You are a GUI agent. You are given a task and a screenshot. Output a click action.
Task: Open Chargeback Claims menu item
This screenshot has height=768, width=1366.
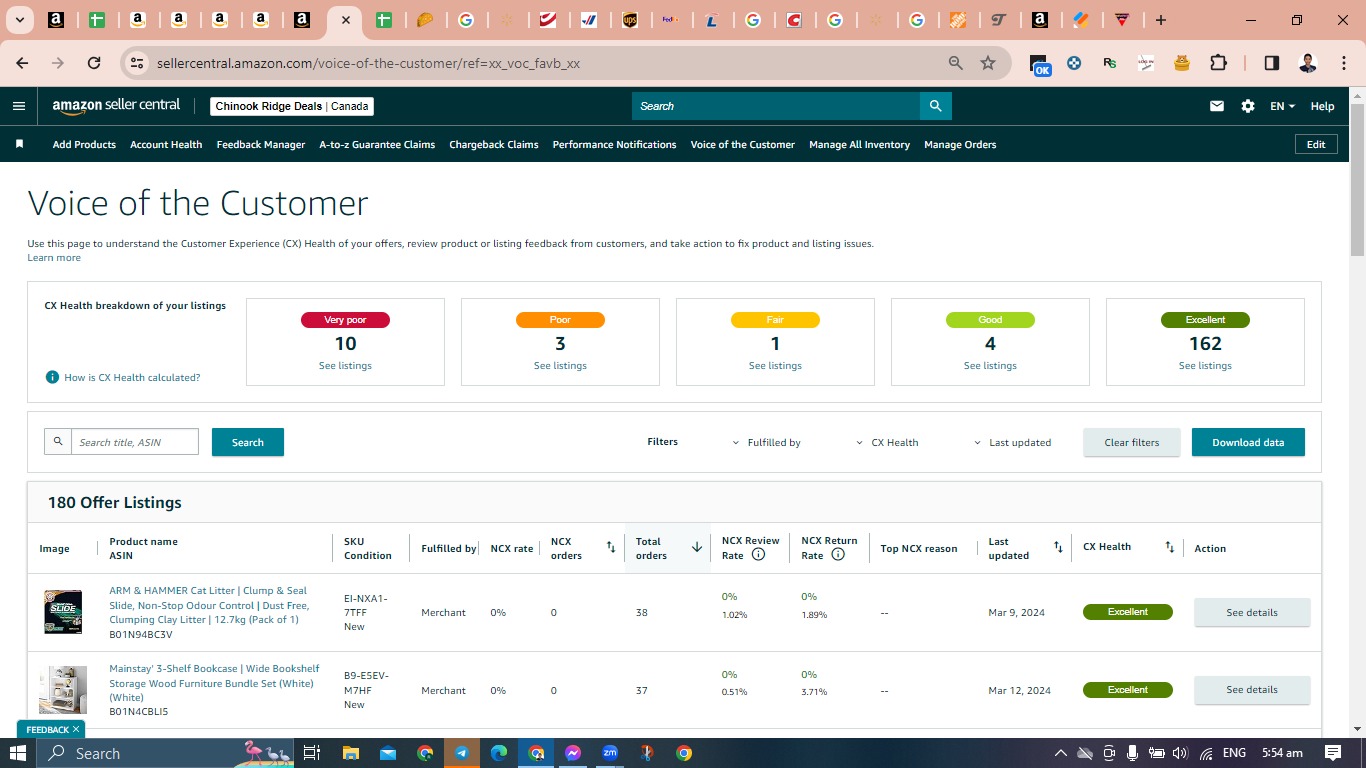(494, 144)
